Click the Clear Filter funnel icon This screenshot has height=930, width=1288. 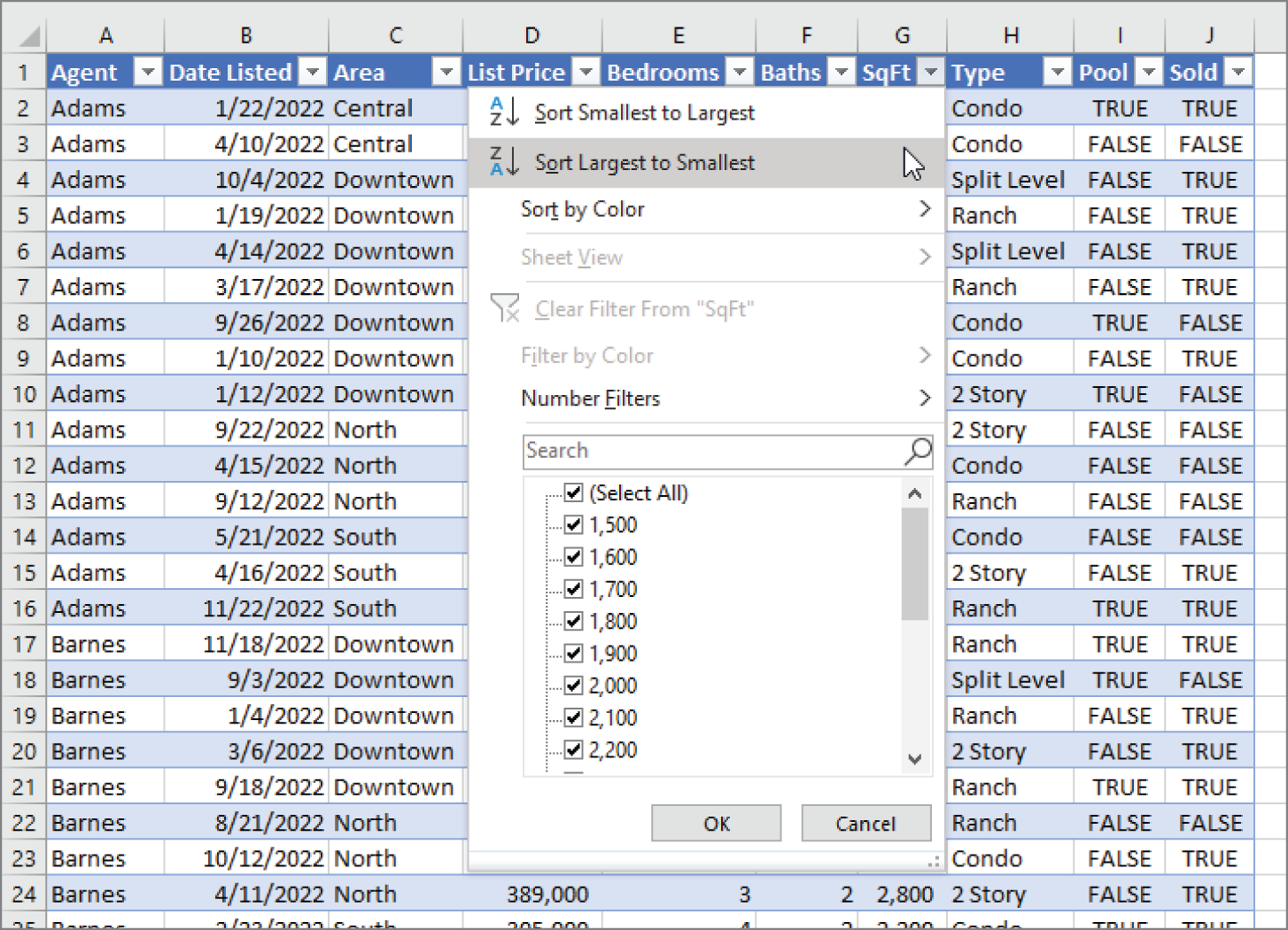coord(505,308)
